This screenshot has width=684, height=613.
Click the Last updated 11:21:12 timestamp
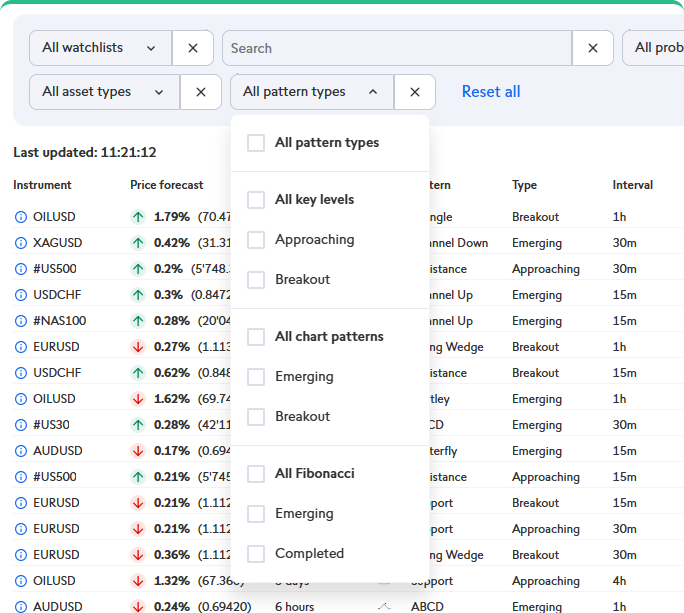[85, 152]
